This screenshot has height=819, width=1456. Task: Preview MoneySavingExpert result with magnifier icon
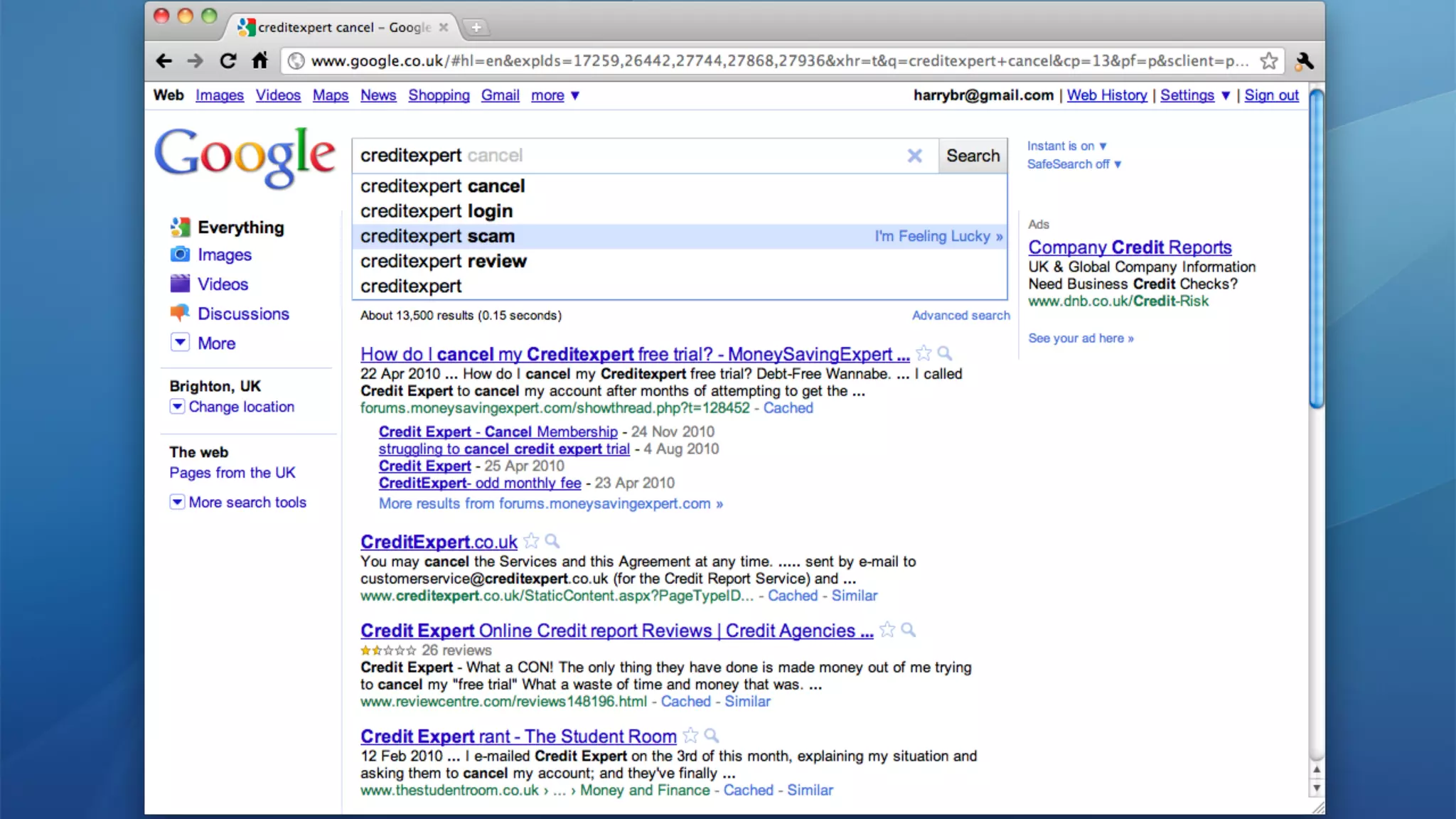[945, 353]
